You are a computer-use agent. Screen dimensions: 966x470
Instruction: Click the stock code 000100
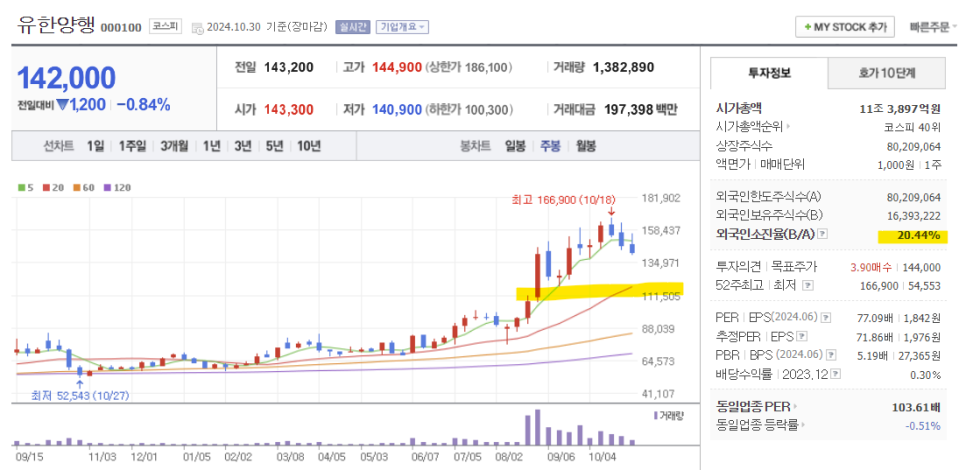pyautogui.click(x=121, y=28)
